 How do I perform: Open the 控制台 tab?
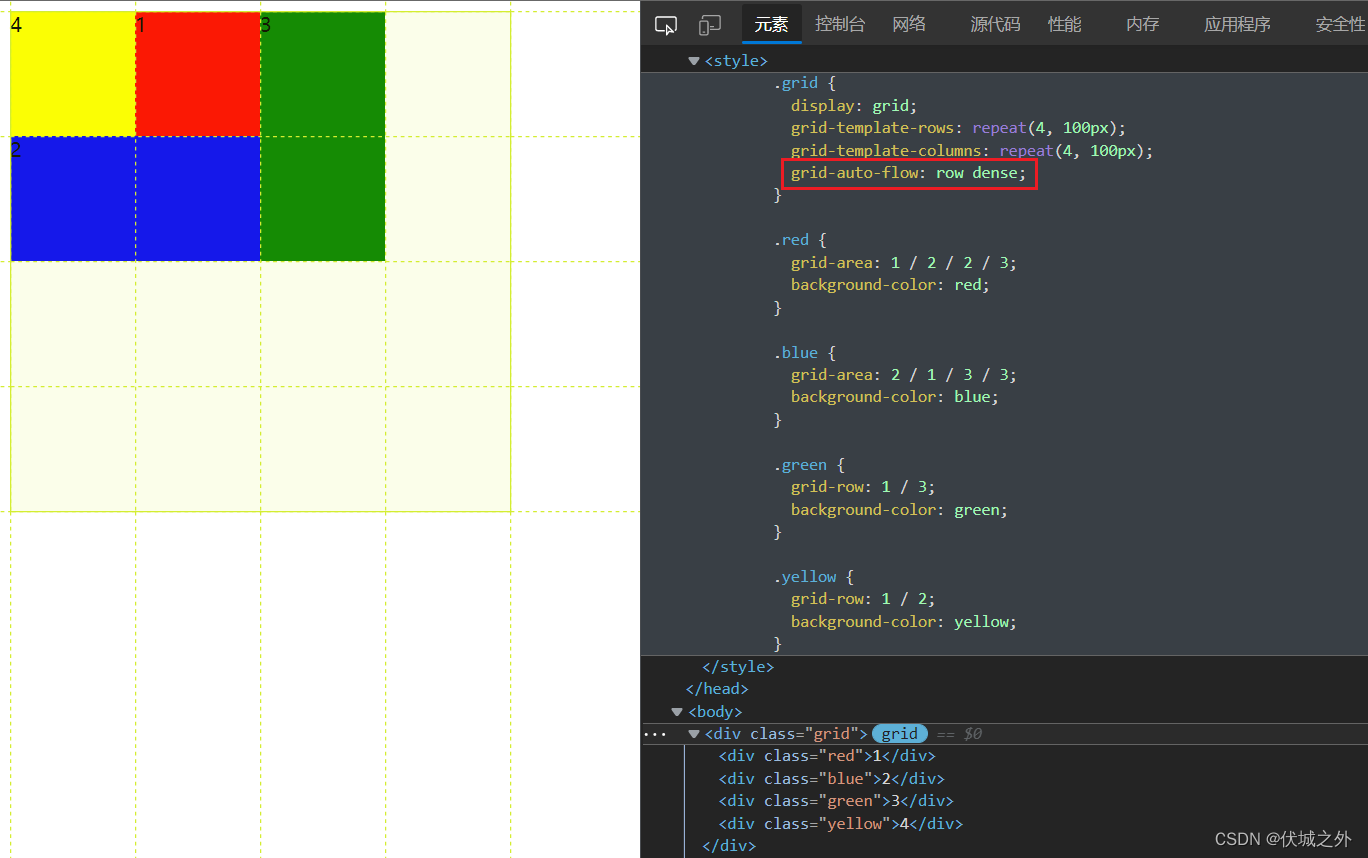tap(840, 25)
